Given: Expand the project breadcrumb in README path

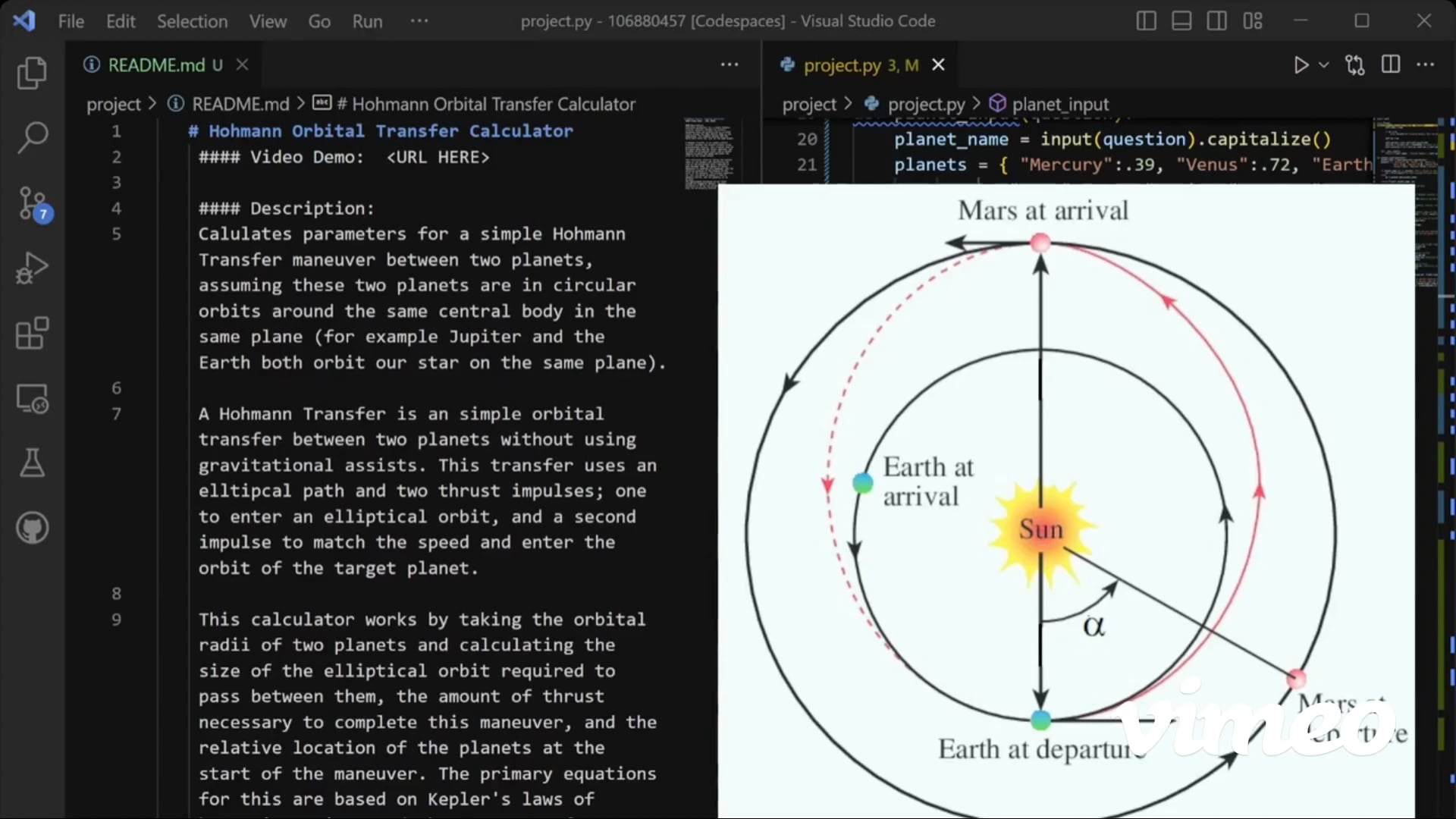Looking at the screenshot, I should click(x=115, y=104).
